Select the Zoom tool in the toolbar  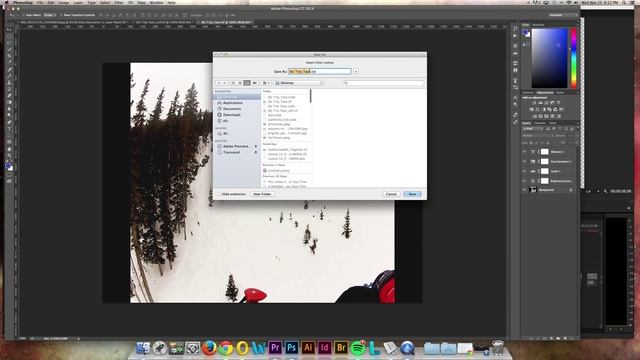point(10,155)
